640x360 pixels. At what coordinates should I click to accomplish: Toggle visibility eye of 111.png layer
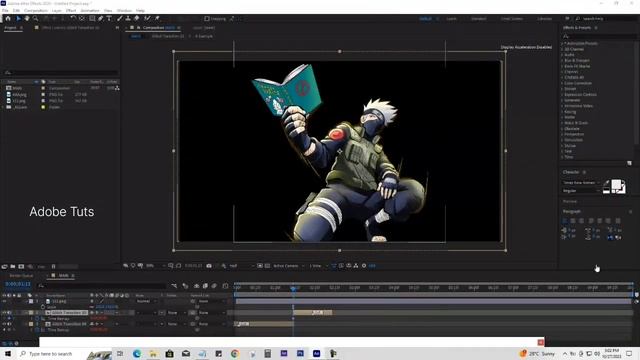pos(4,301)
